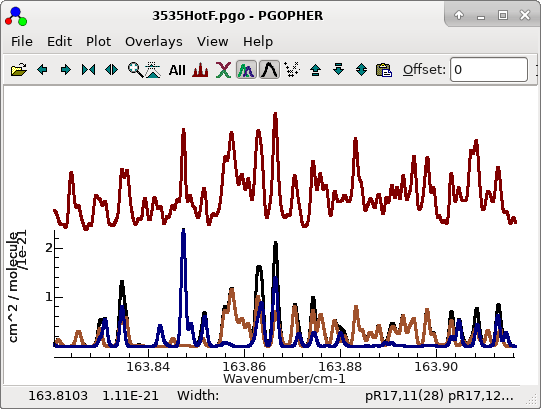Open the View menu

[x=212, y=41]
